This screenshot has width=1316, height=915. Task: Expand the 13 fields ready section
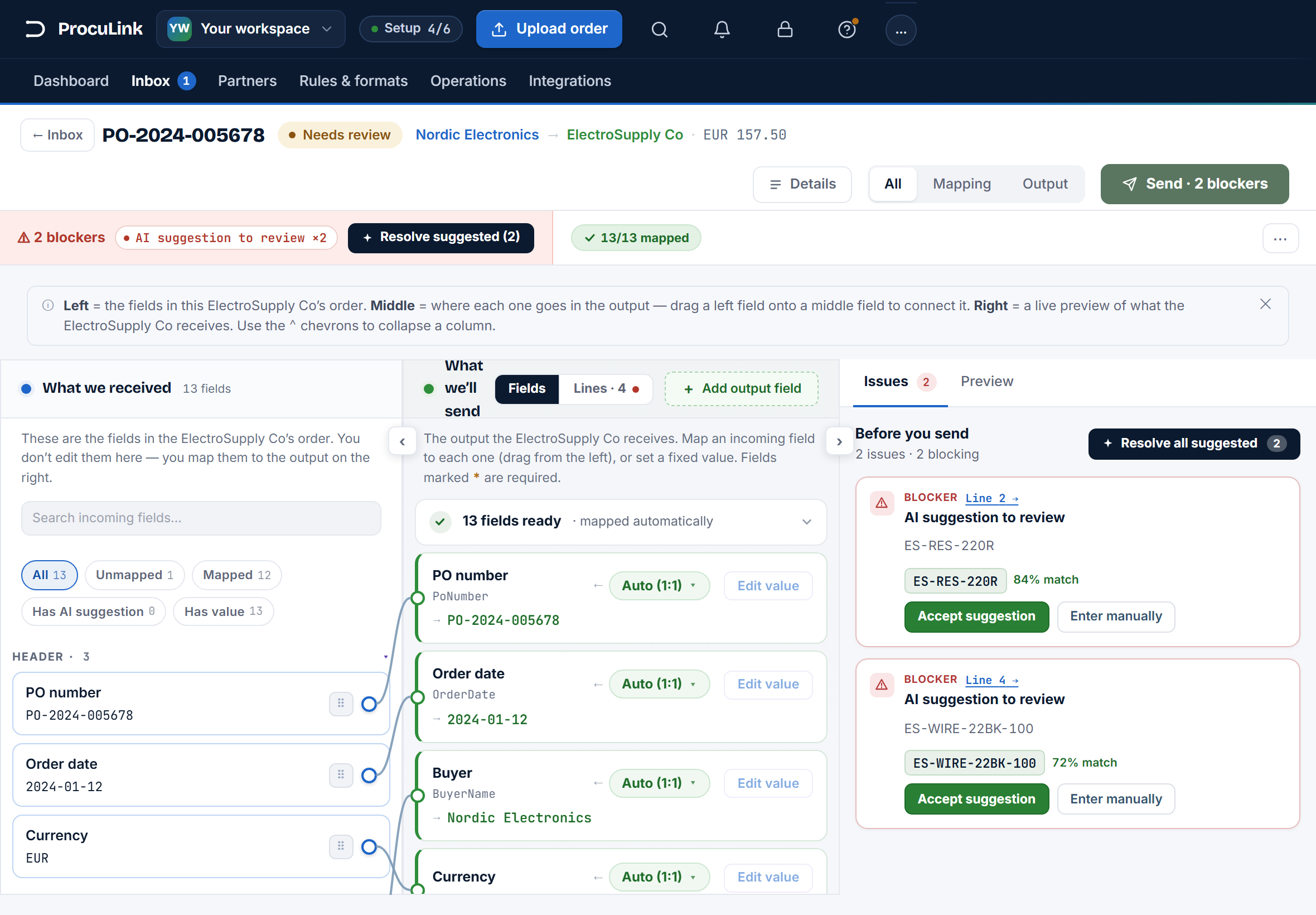621,521
